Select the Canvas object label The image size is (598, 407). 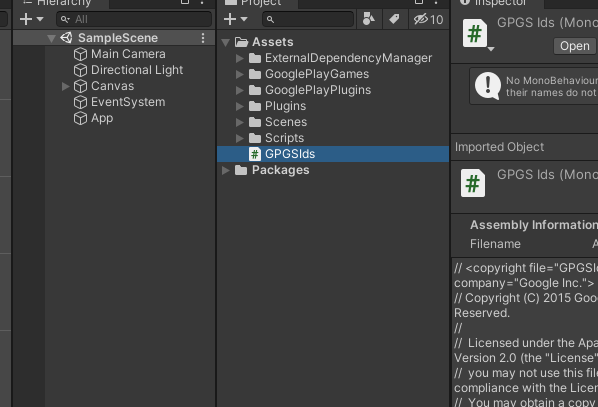point(113,86)
